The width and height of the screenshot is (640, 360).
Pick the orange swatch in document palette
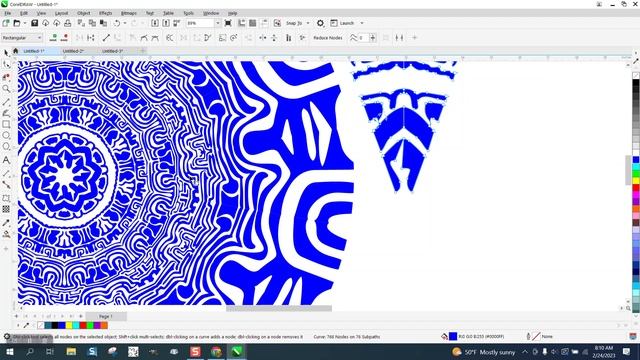(x=104, y=325)
